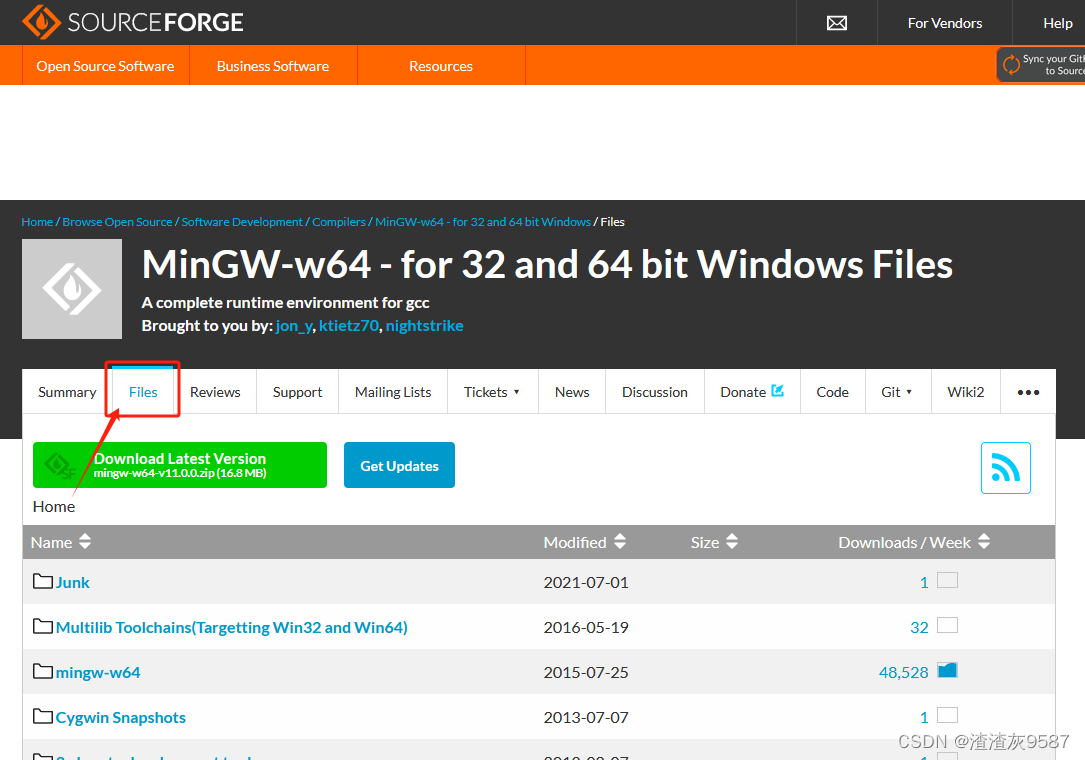This screenshot has width=1085, height=760.
Task: Click the Sync your GitHub button
Action: [1040, 64]
